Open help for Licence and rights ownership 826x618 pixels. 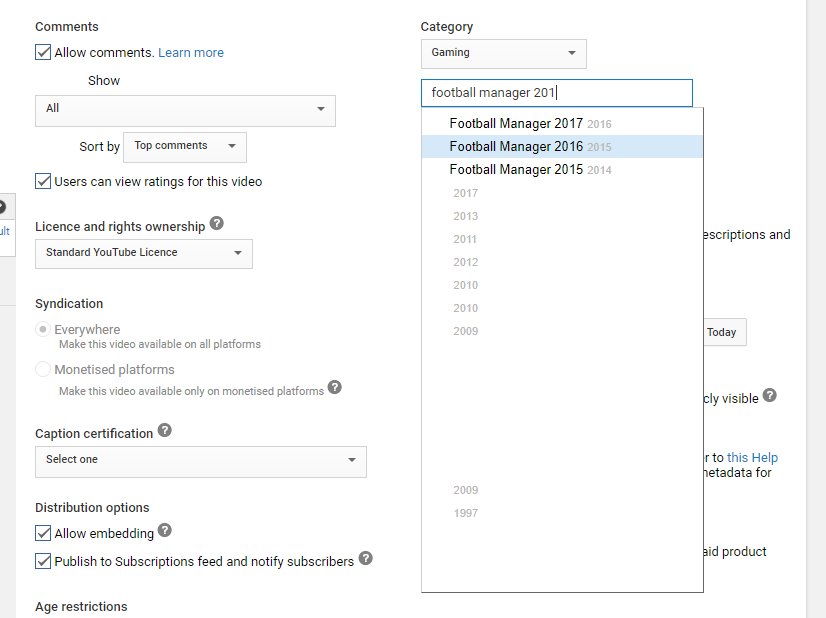pos(217,223)
